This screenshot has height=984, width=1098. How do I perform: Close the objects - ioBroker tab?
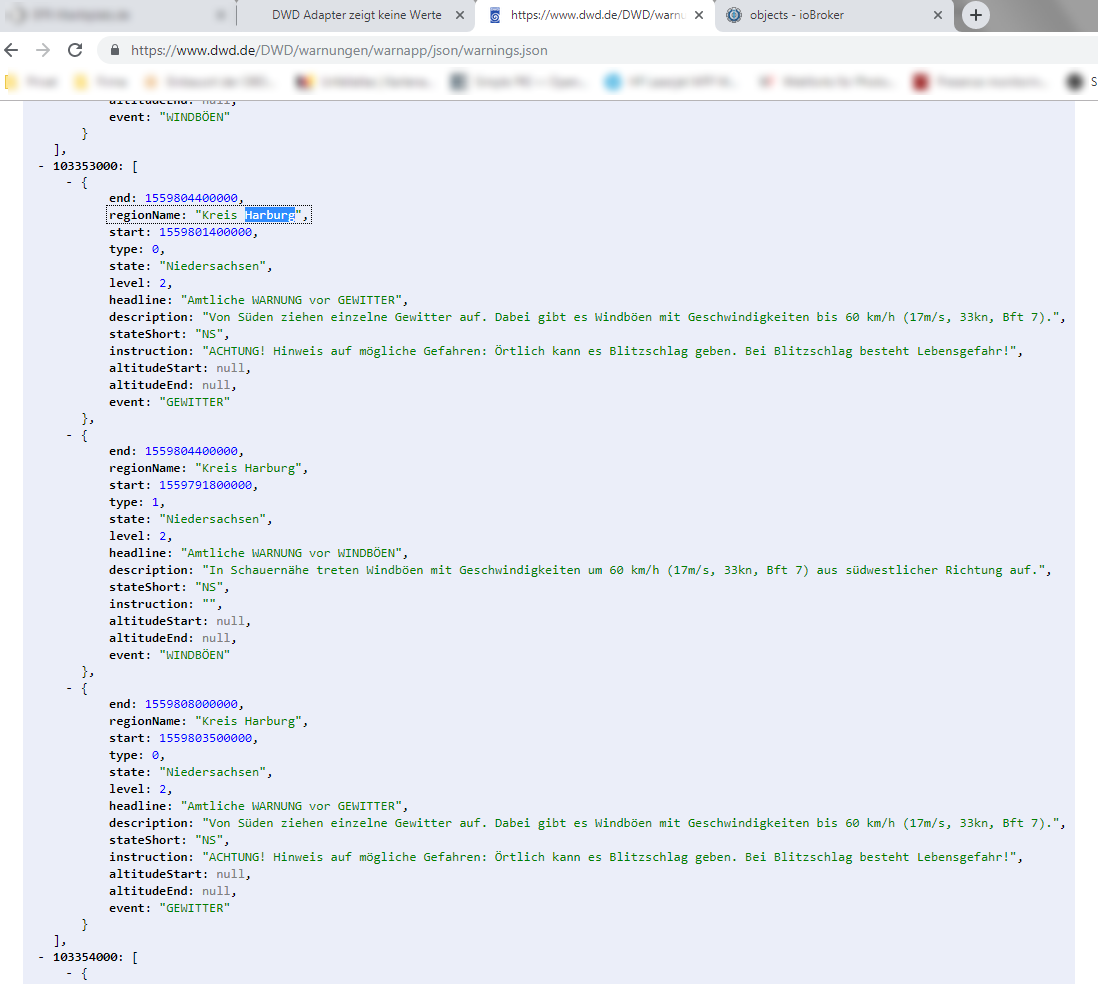[938, 15]
